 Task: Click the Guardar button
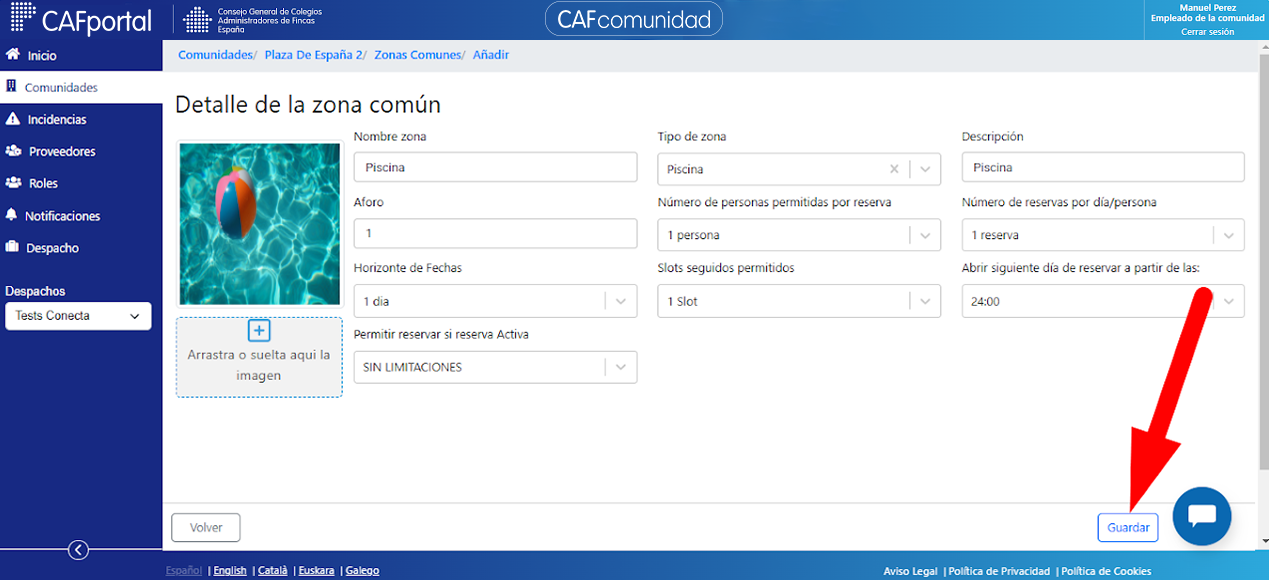click(1128, 527)
